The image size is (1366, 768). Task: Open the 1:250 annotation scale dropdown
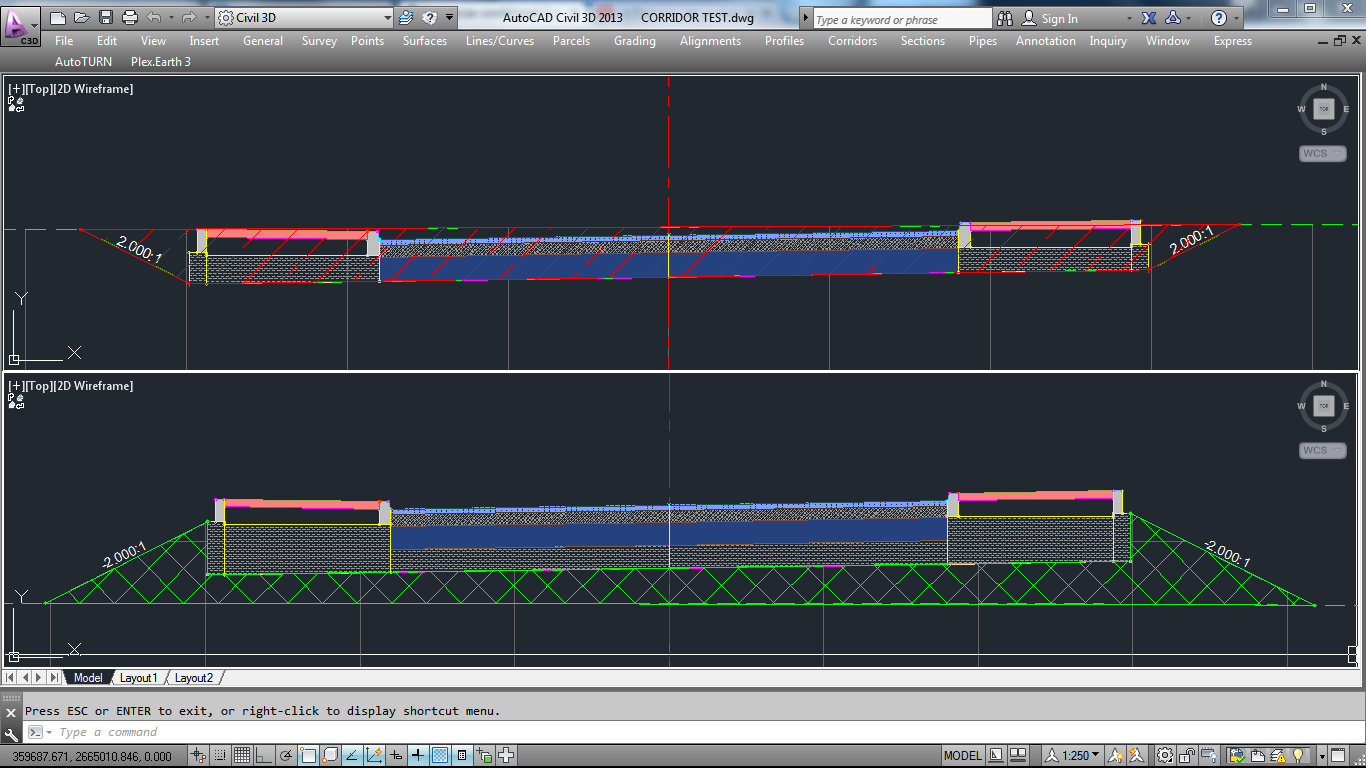pyautogui.click(x=1073, y=755)
